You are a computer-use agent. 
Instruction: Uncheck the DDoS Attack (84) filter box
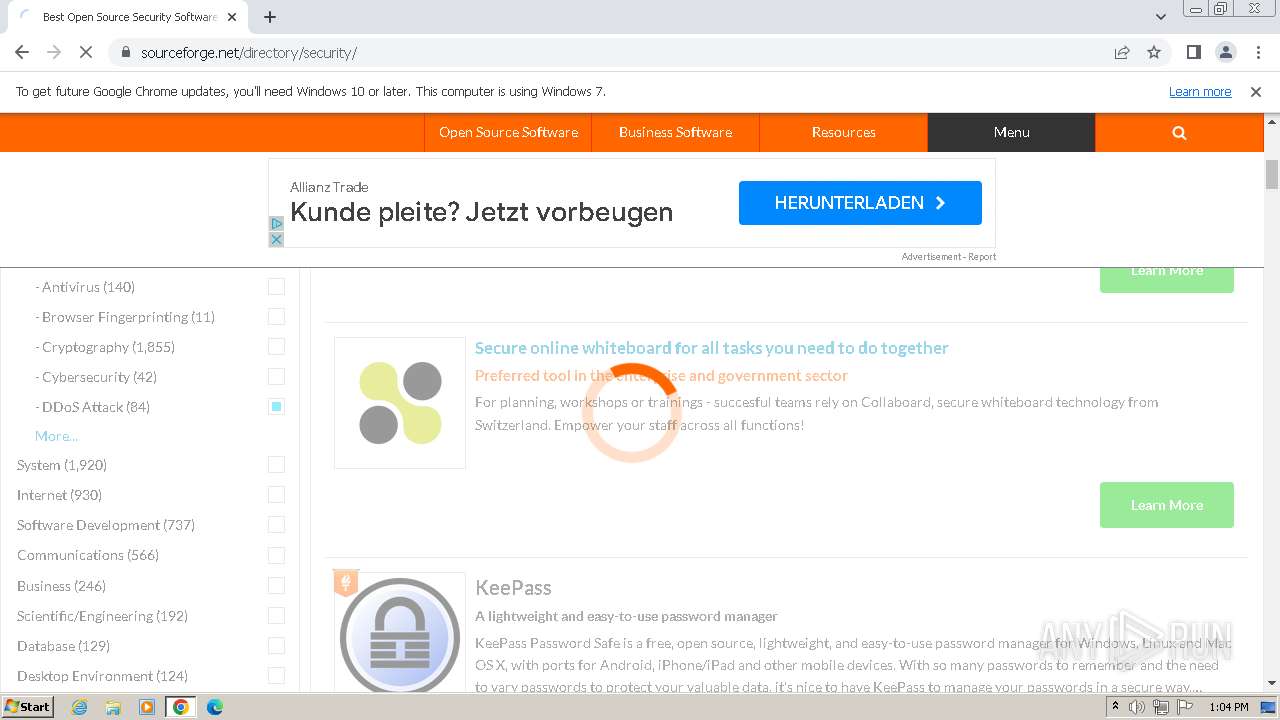(x=277, y=407)
